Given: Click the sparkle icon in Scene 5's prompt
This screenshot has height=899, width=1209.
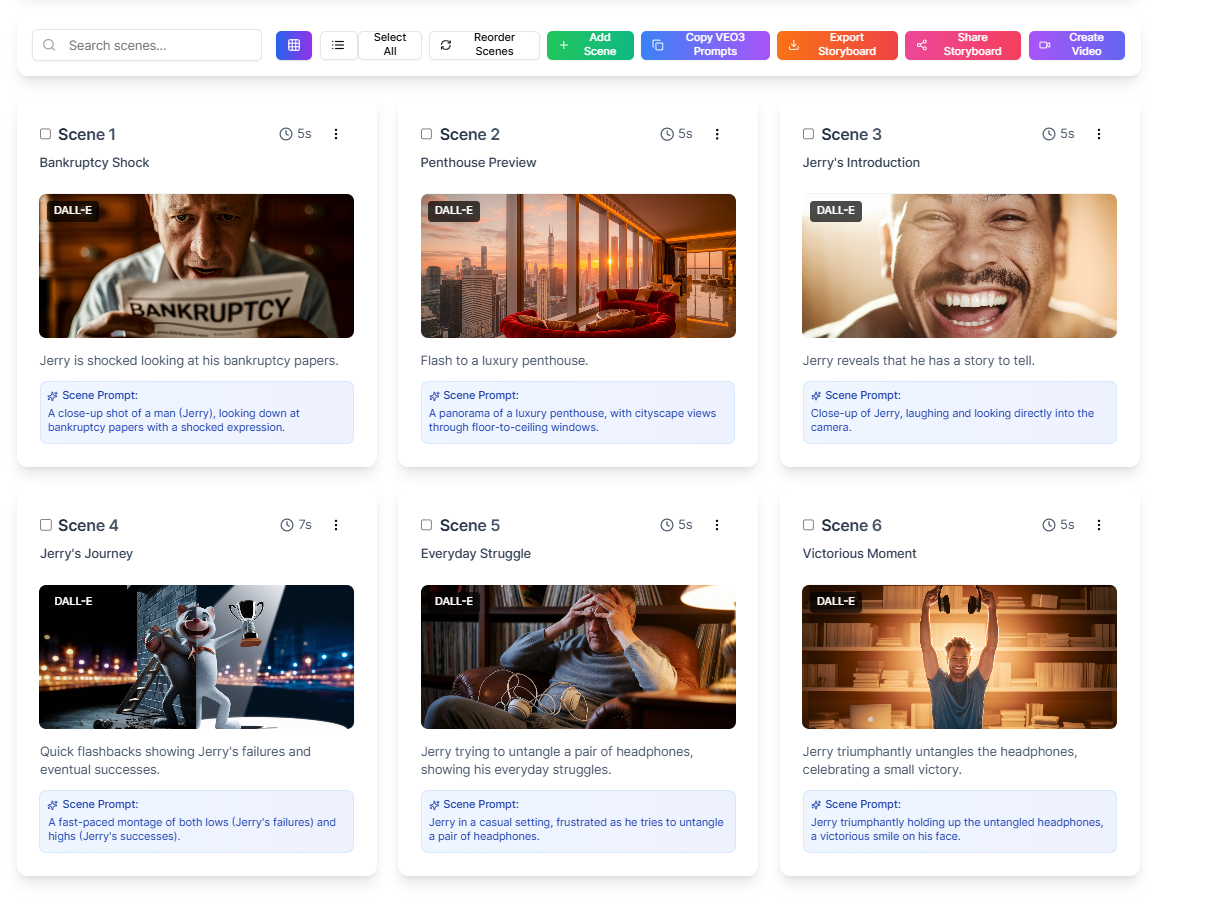Looking at the screenshot, I should click(433, 804).
